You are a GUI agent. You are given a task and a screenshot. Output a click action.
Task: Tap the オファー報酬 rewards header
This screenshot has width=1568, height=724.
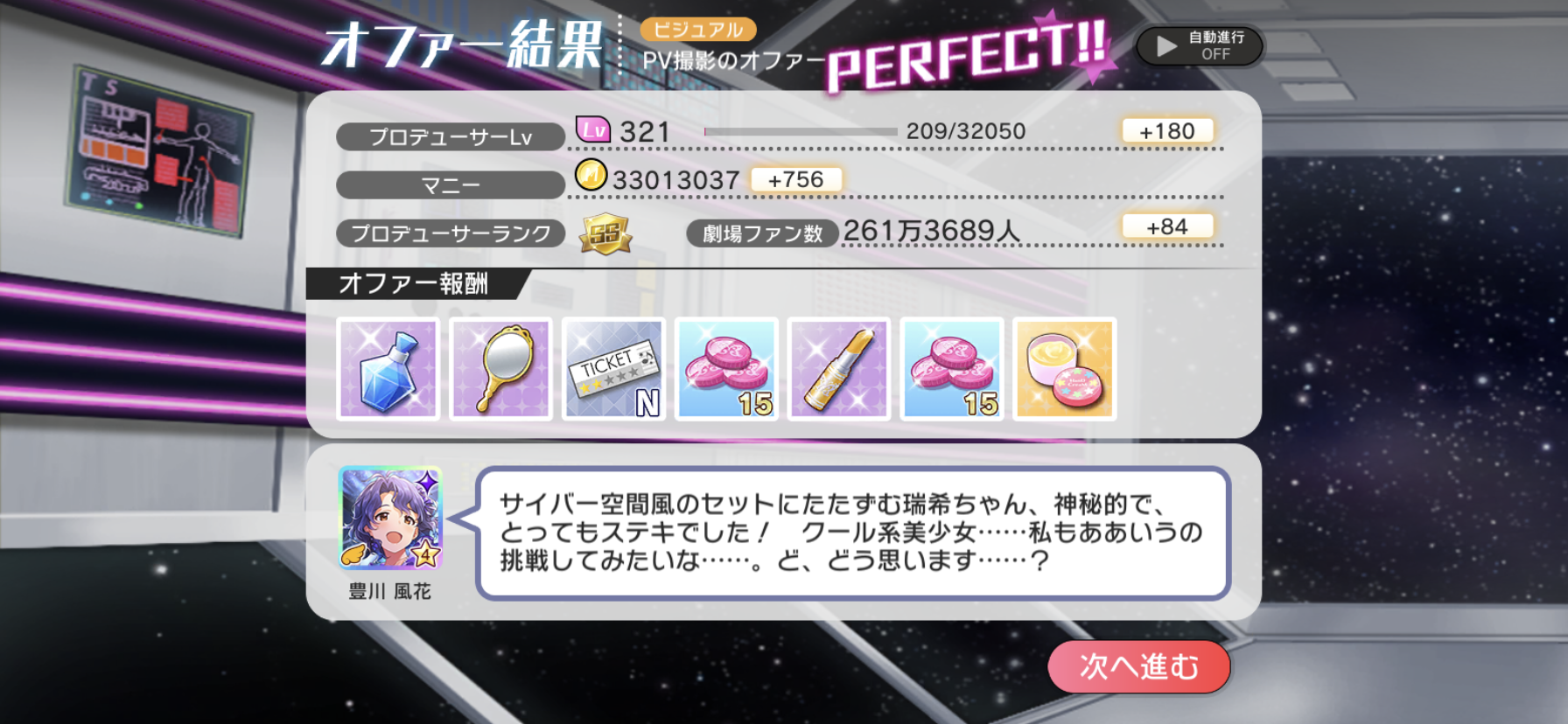coord(414,283)
